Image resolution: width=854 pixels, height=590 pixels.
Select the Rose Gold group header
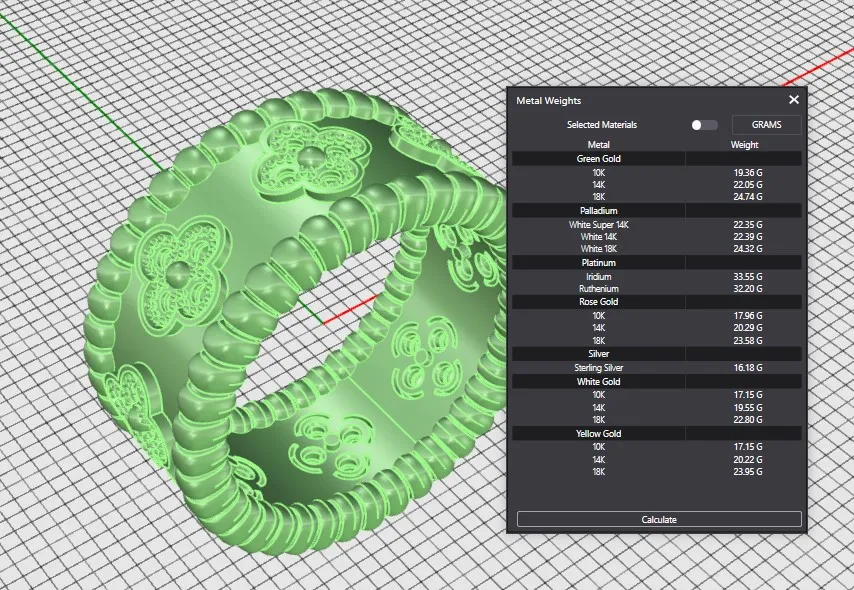click(656, 302)
